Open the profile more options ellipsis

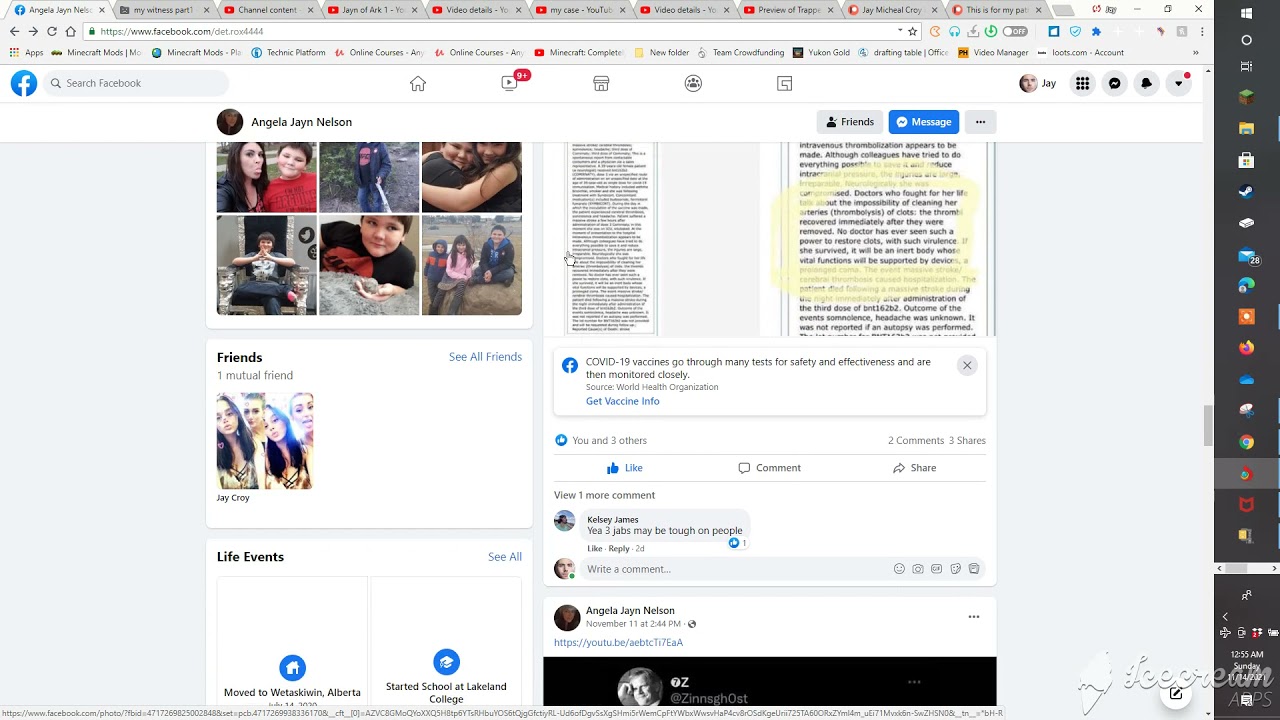tap(980, 122)
